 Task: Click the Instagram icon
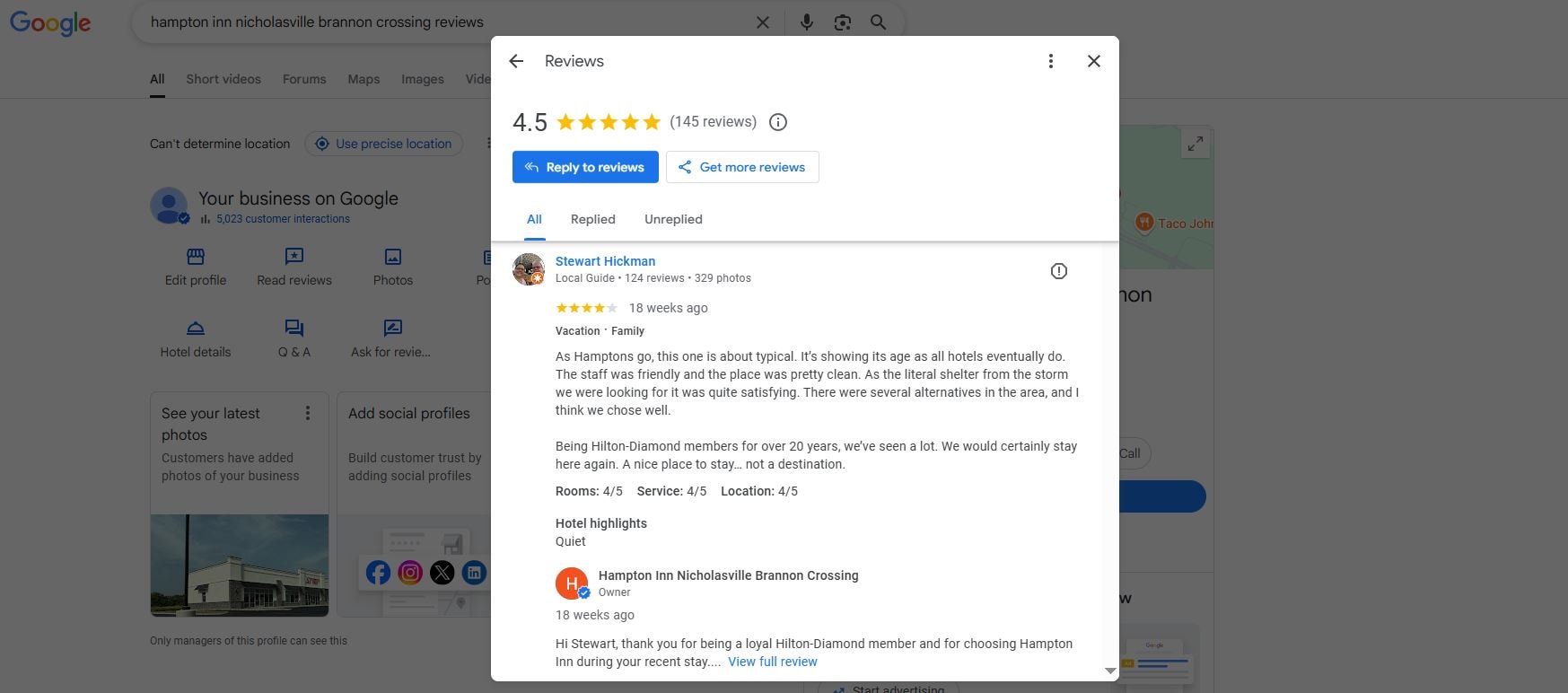click(410, 572)
